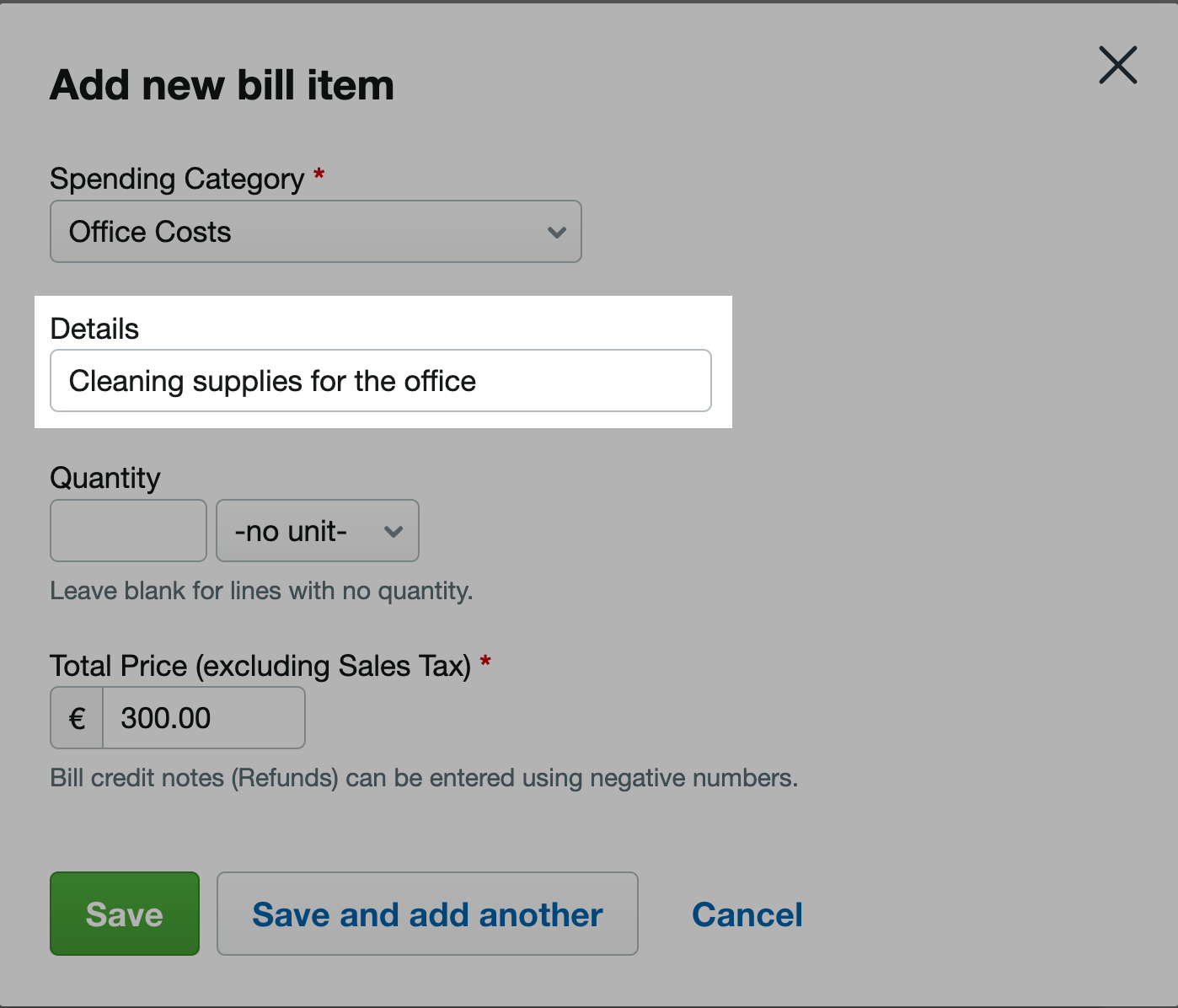Close the Add new bill item dialog
Screen dimensions: 1178x1008
tap(1117, 65)
